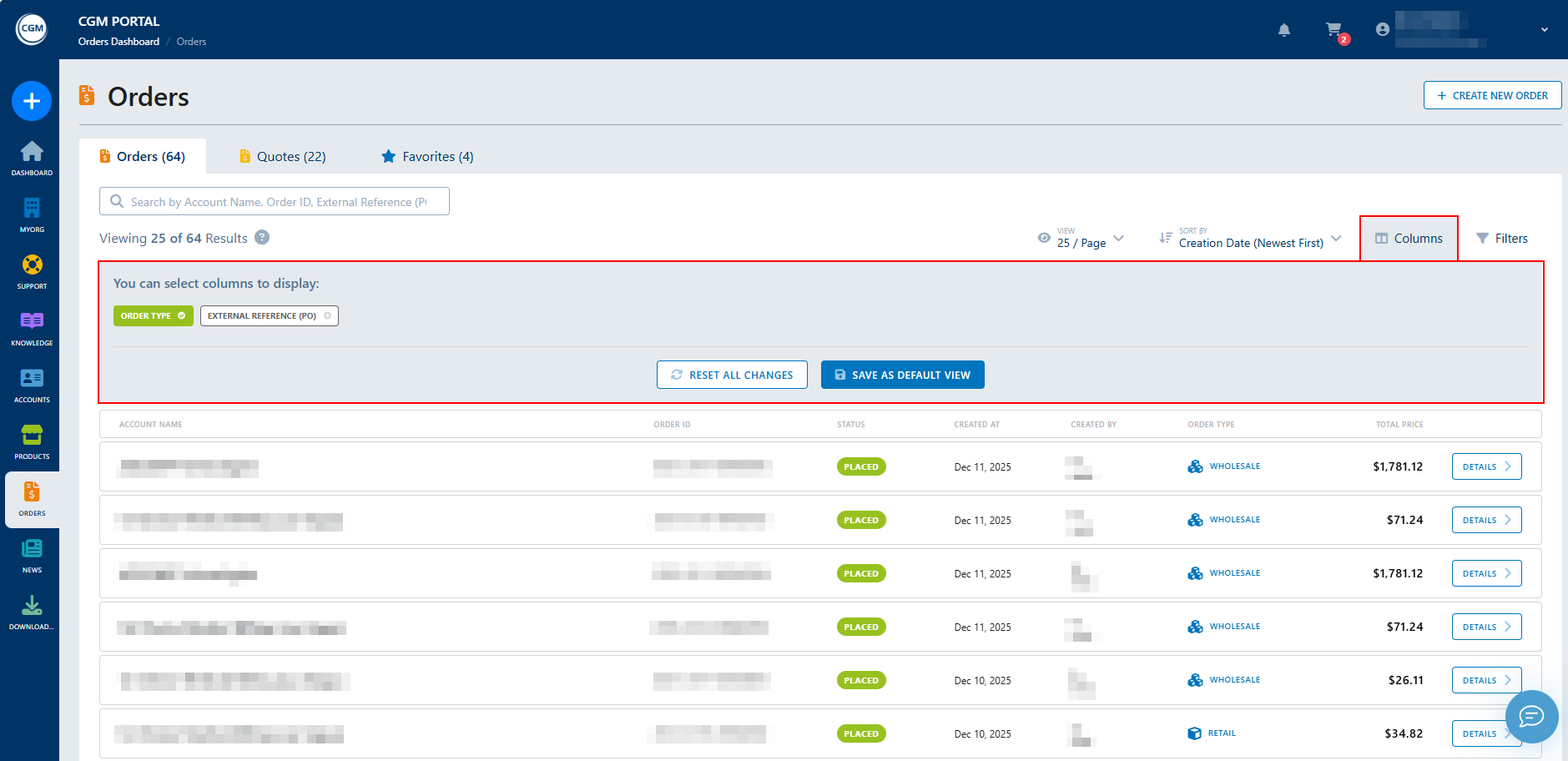Viewport: 1568px width, 761px height.
Task: Disable the Order Type column chip
Action: [154, 316]
